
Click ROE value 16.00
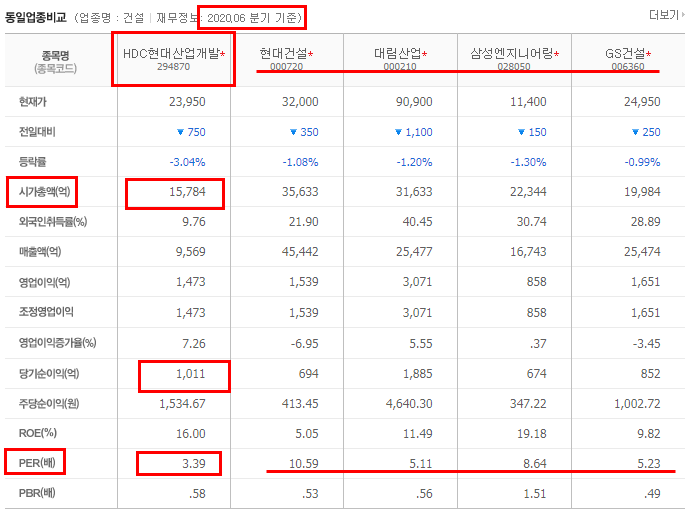[x=191, y=434]
